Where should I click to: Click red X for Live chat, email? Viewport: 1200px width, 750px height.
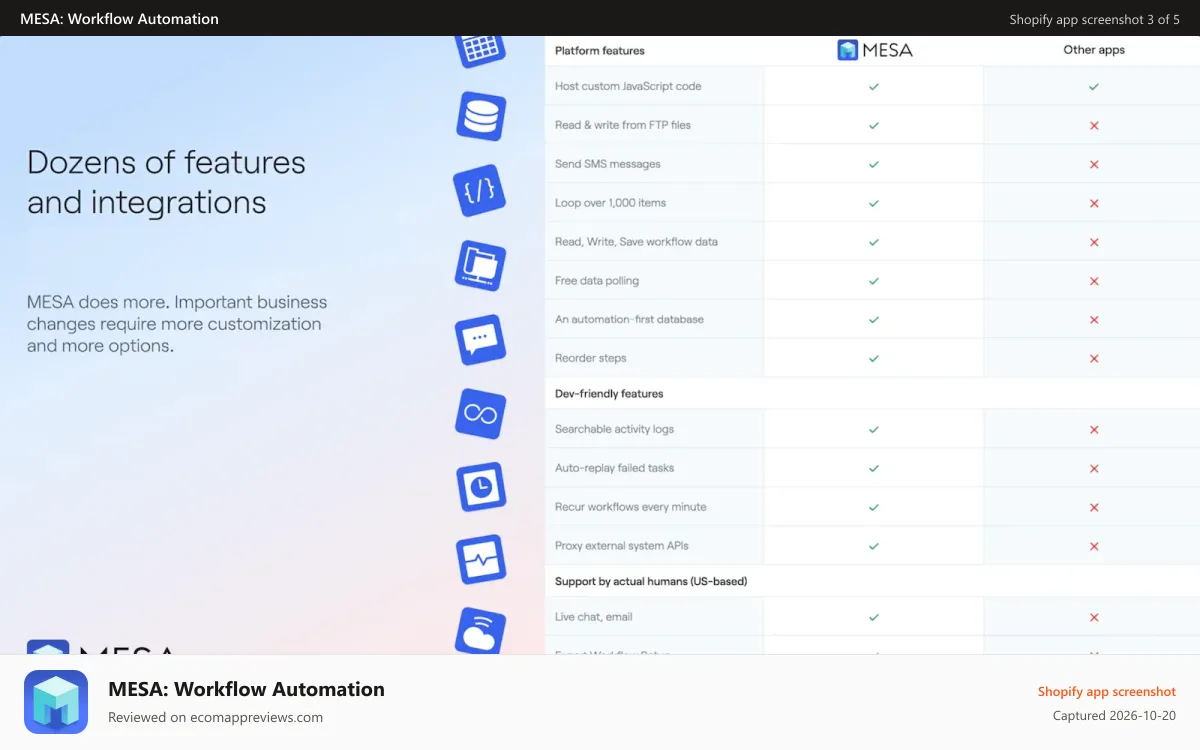tap(1094, 617)
